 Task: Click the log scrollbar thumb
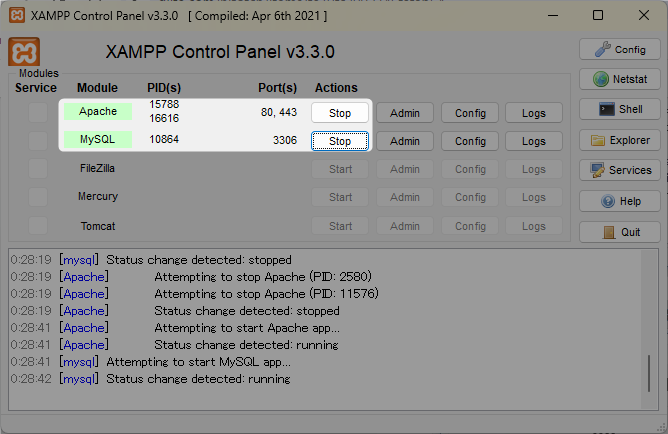pos(649,374)
